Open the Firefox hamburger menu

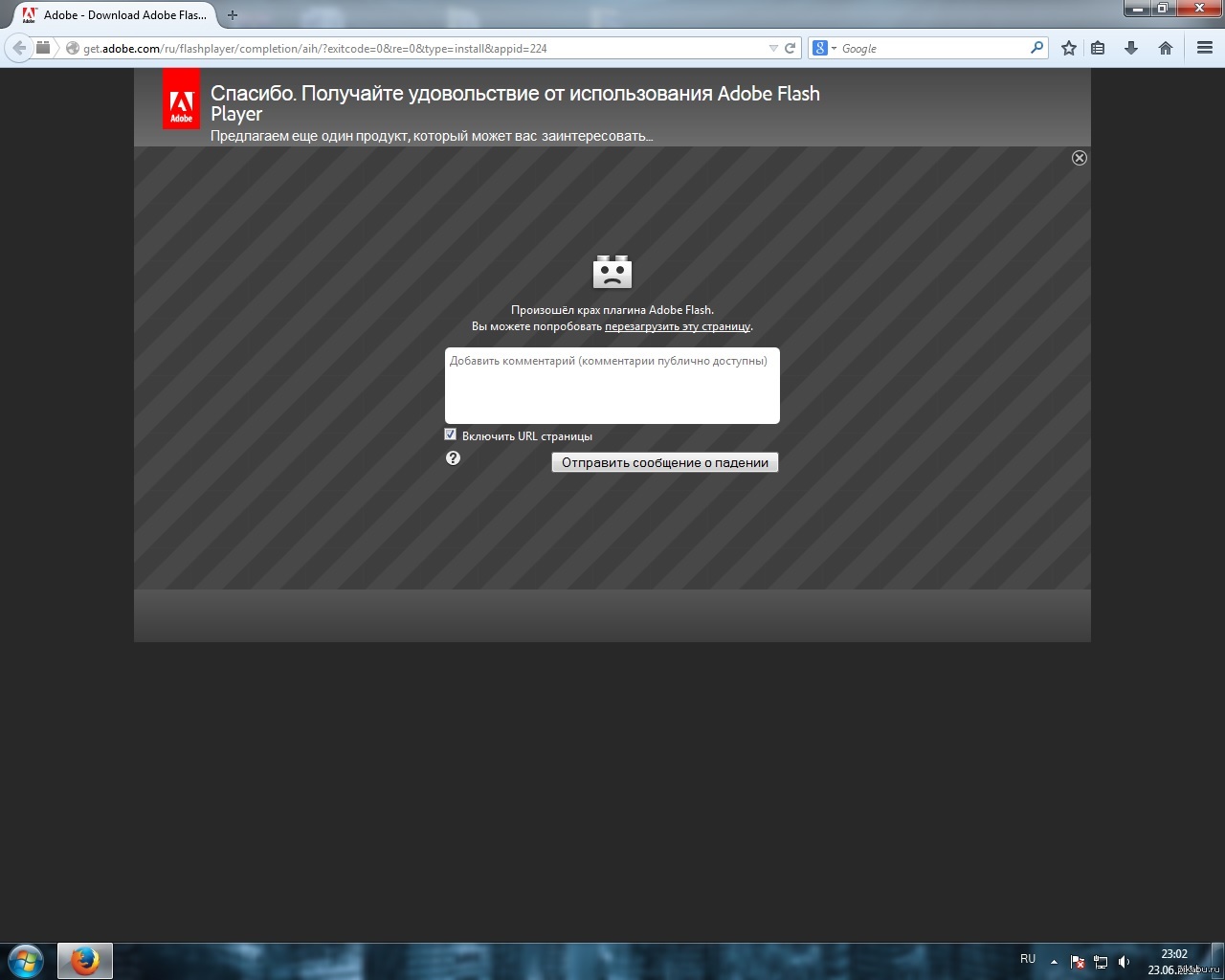[1205, 48]
